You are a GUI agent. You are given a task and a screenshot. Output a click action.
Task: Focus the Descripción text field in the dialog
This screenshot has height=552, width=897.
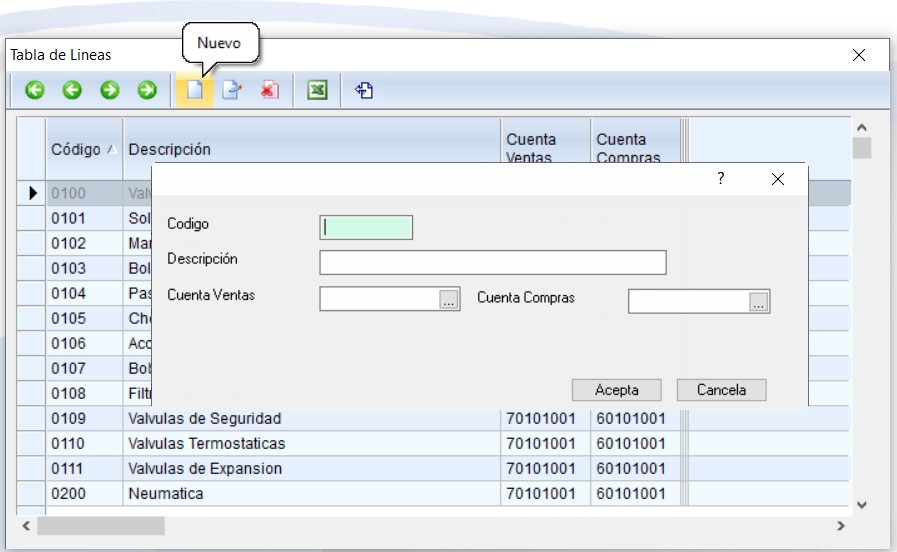(x=492, y=262)
